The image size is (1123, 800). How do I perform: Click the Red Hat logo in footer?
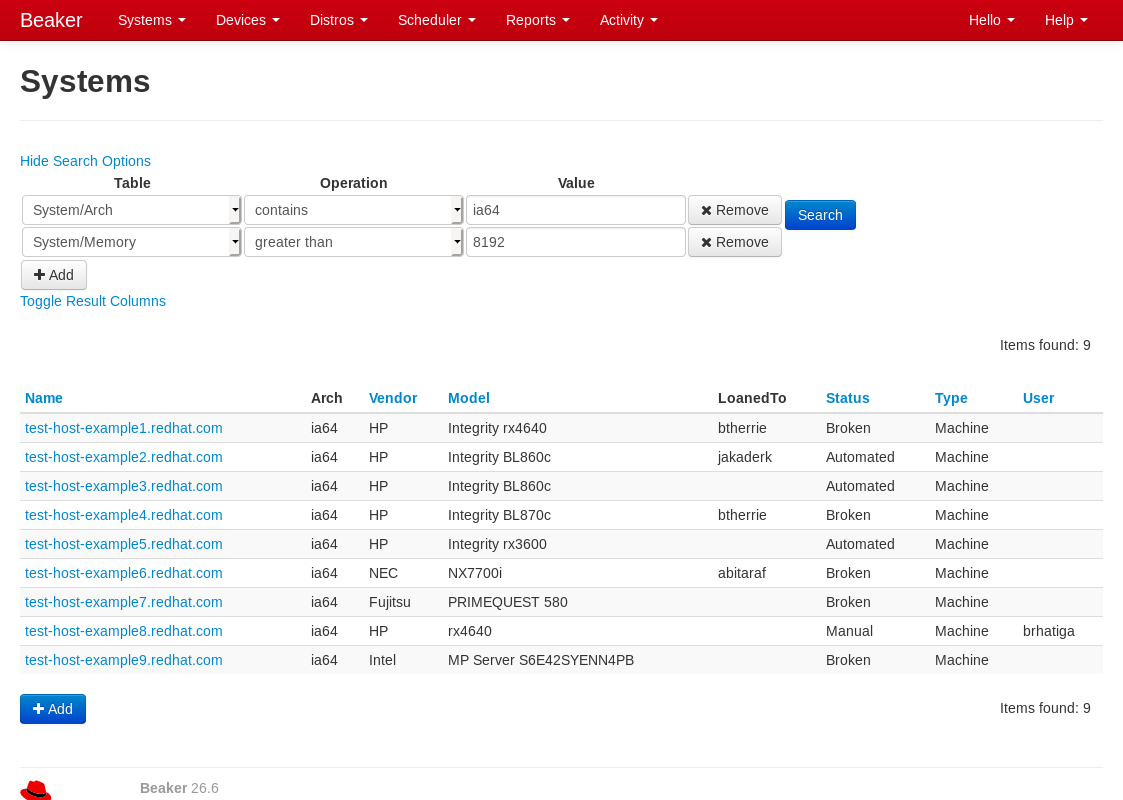[35, 790]
